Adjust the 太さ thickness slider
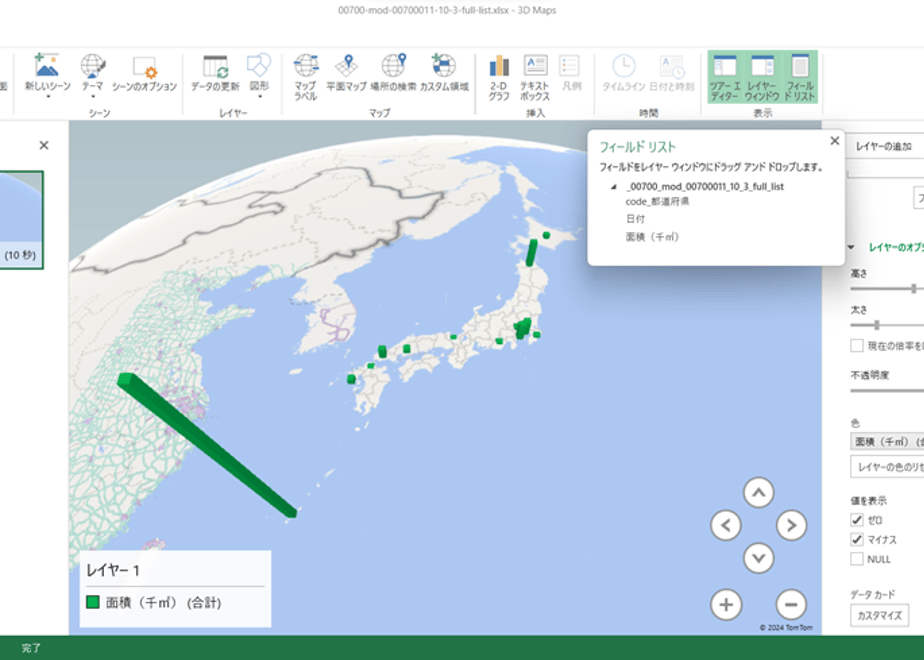 (x=877, y=325)
